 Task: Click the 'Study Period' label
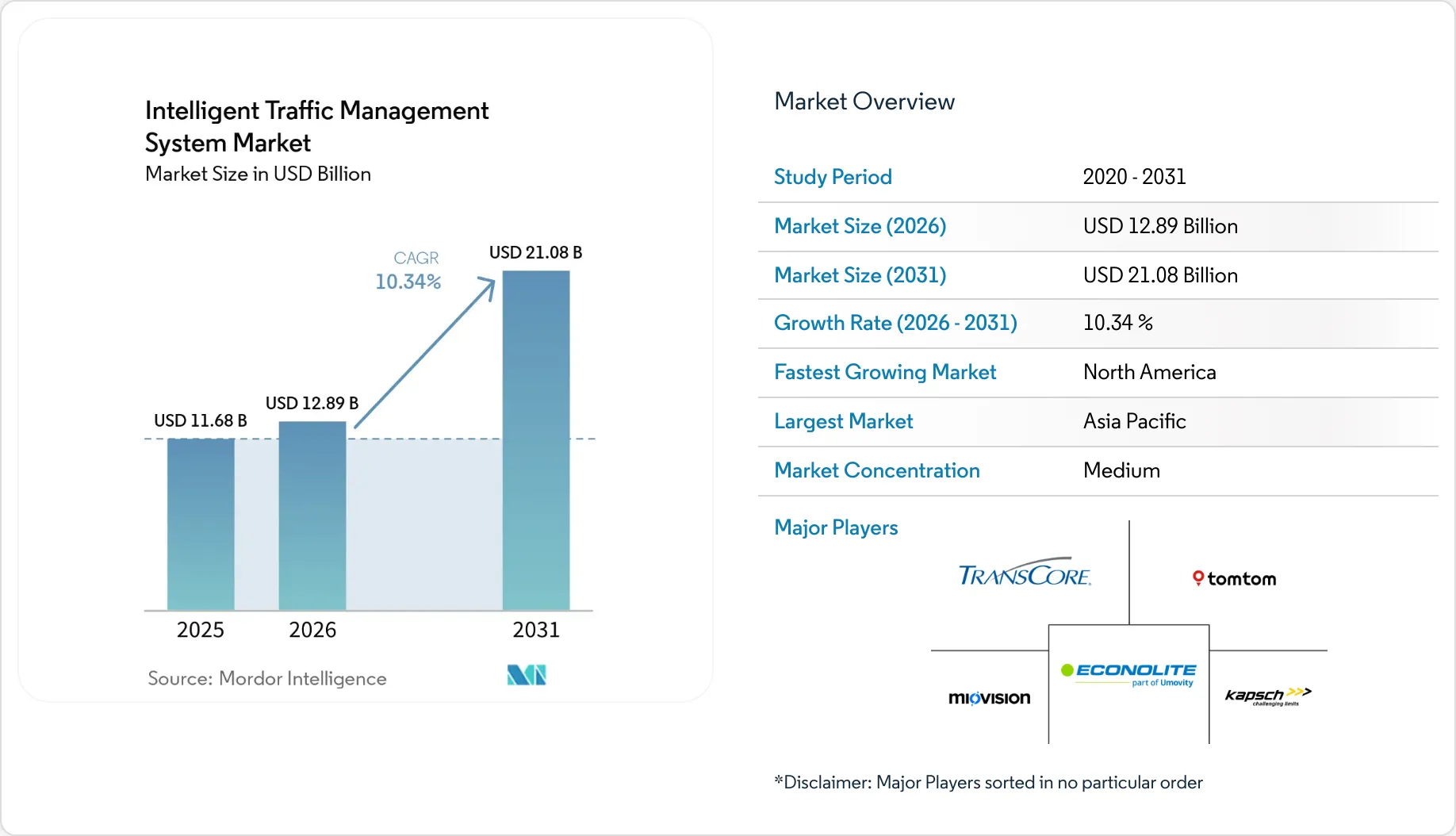(x=833, y=177)
